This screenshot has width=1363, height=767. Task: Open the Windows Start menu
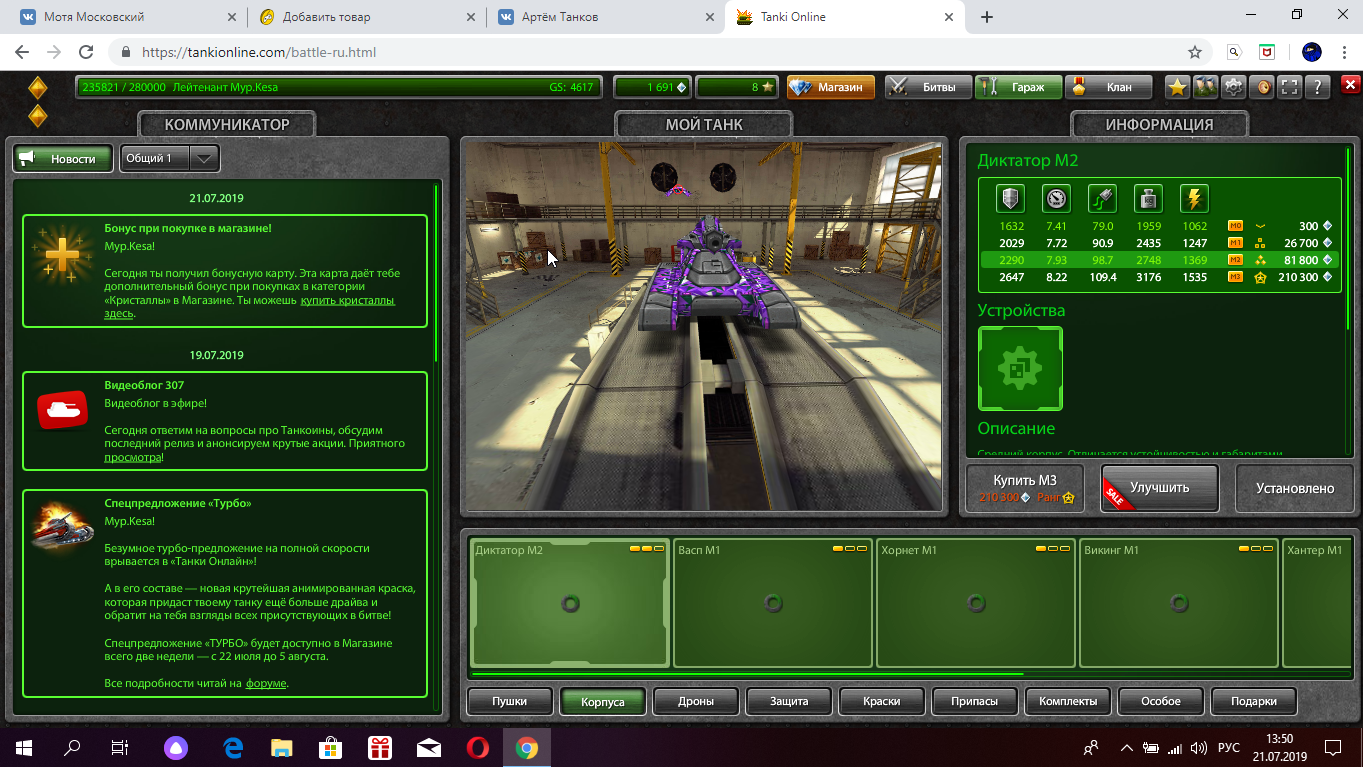pyautogui.click(x=23, y=747)
